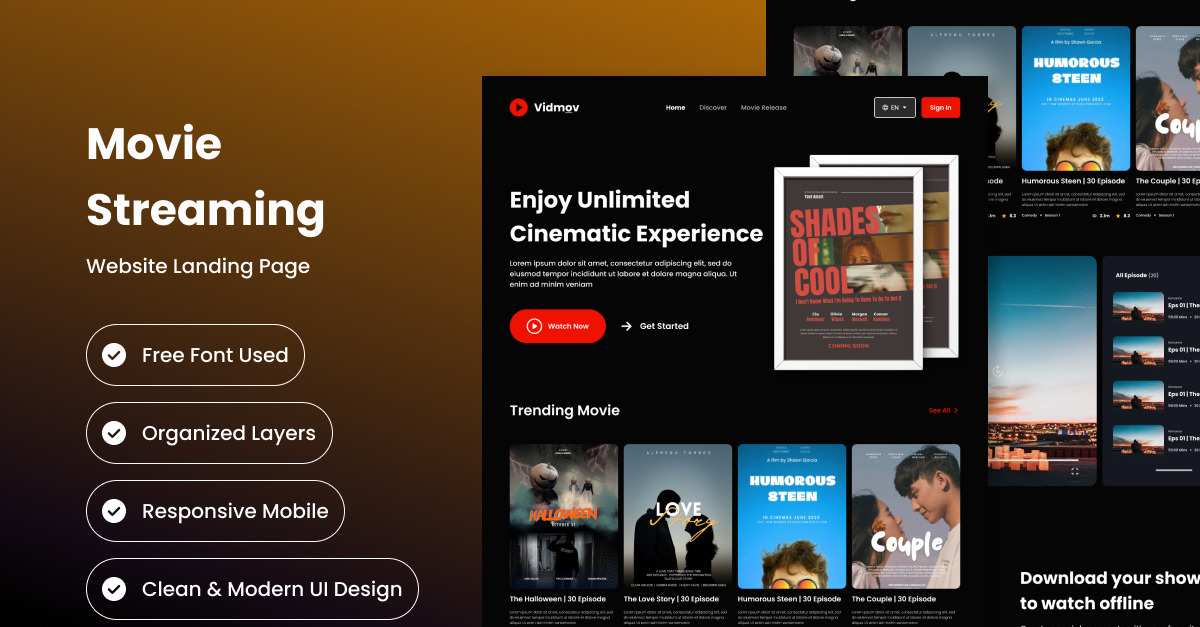Open the EN language dropdown

(895, 108)
